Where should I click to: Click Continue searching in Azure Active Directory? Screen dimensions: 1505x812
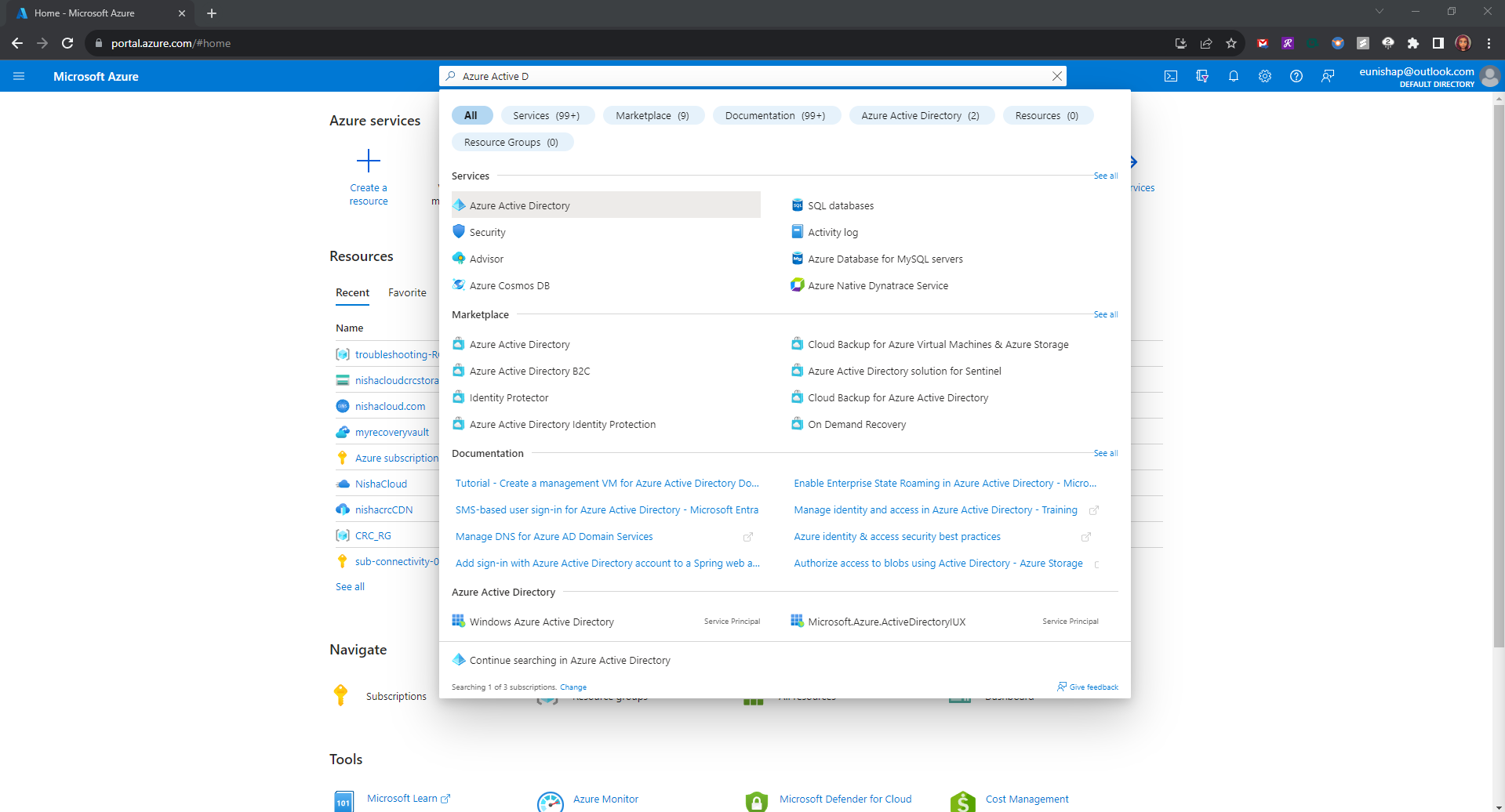tap(569, 660)
